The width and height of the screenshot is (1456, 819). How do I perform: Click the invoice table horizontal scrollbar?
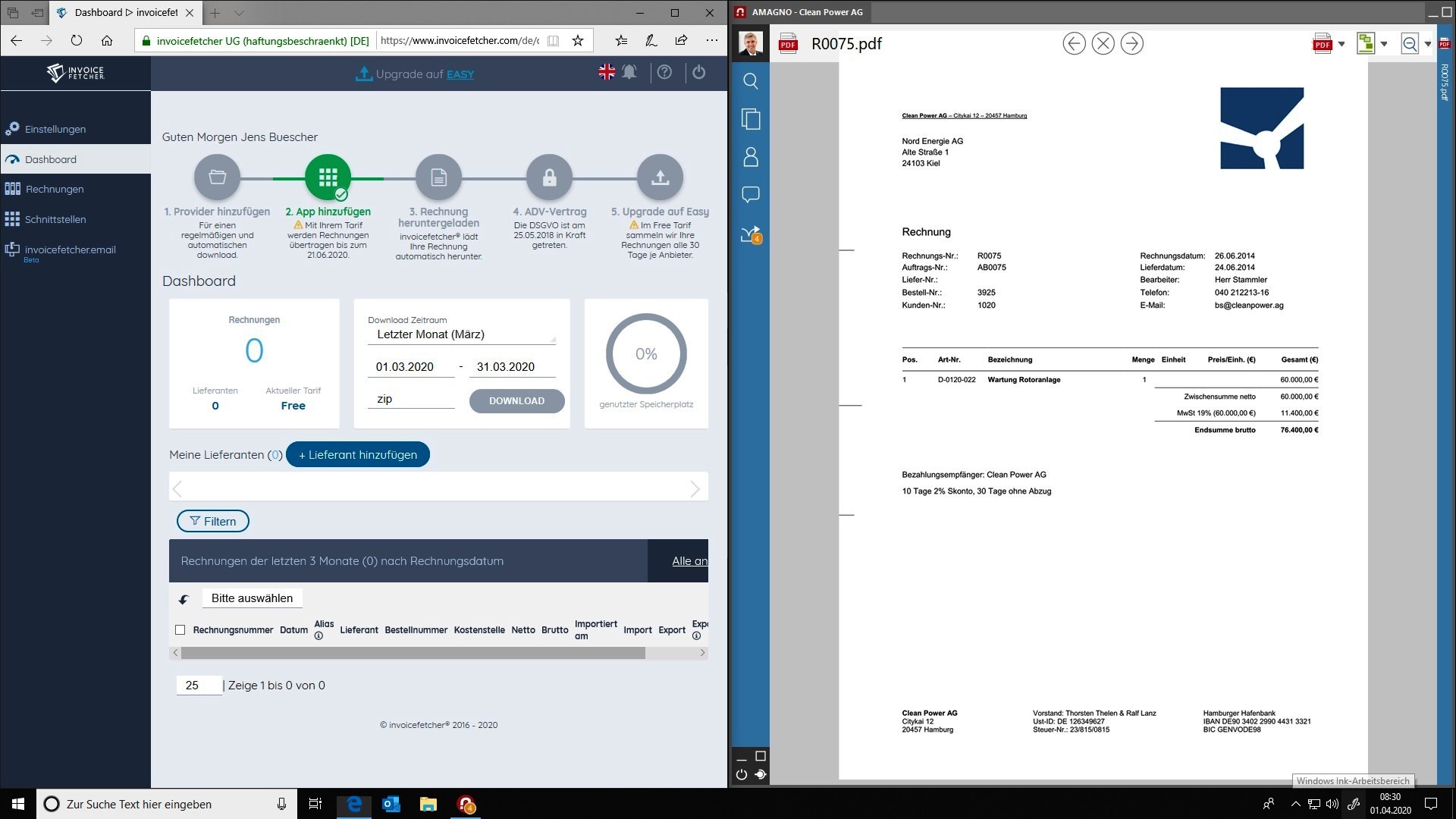pyautogui.click(x=413, y=653)
